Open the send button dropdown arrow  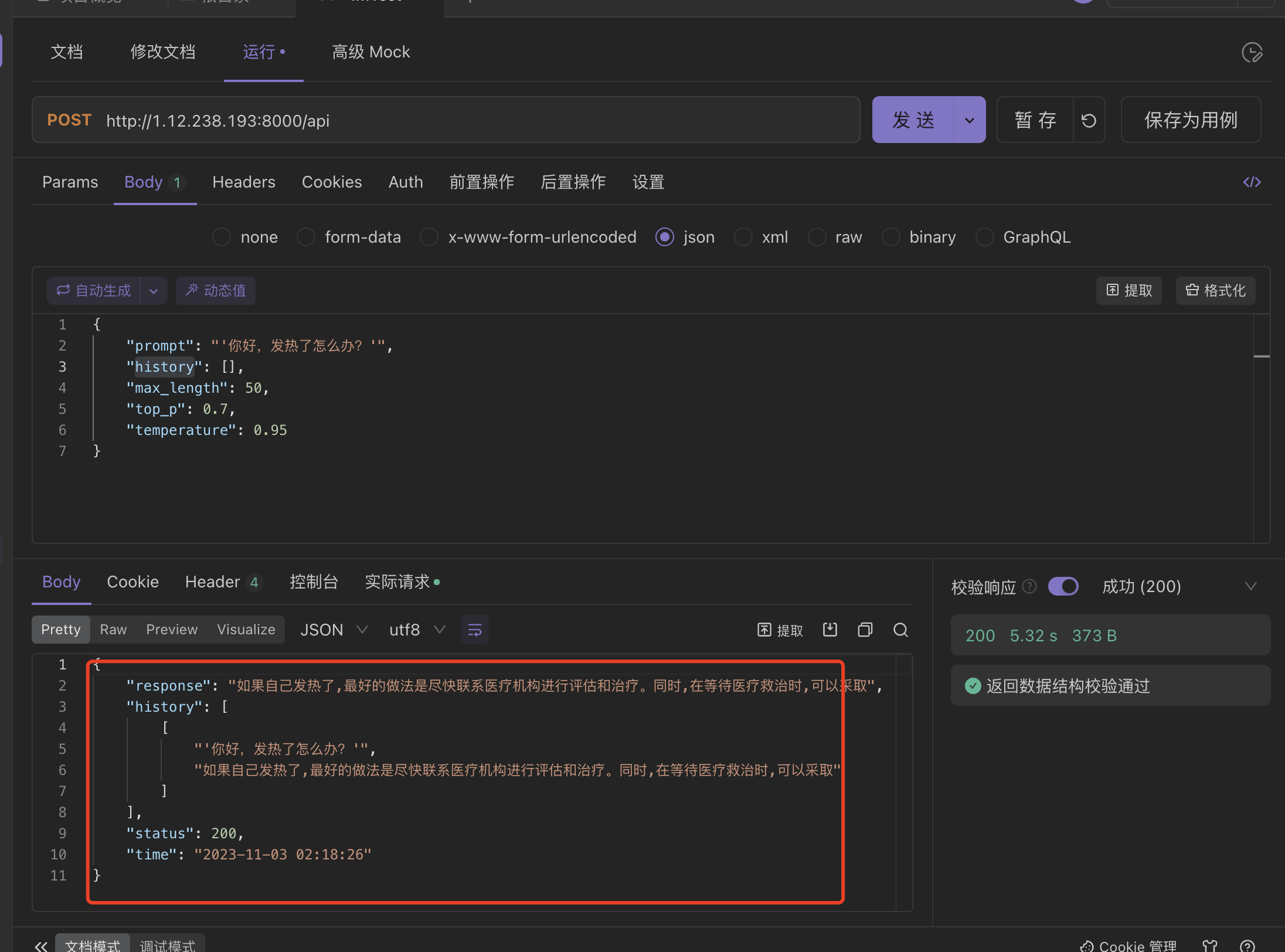[970, 120]
